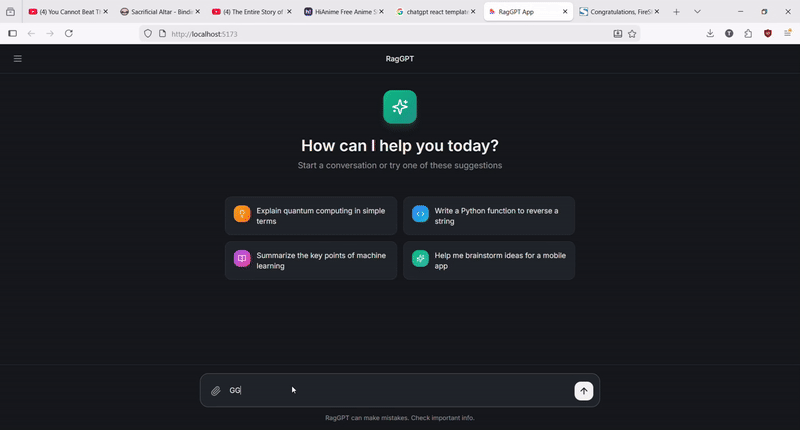Bookmark this page with the star icon
800x430 pixels.
(x=632, y=34)
